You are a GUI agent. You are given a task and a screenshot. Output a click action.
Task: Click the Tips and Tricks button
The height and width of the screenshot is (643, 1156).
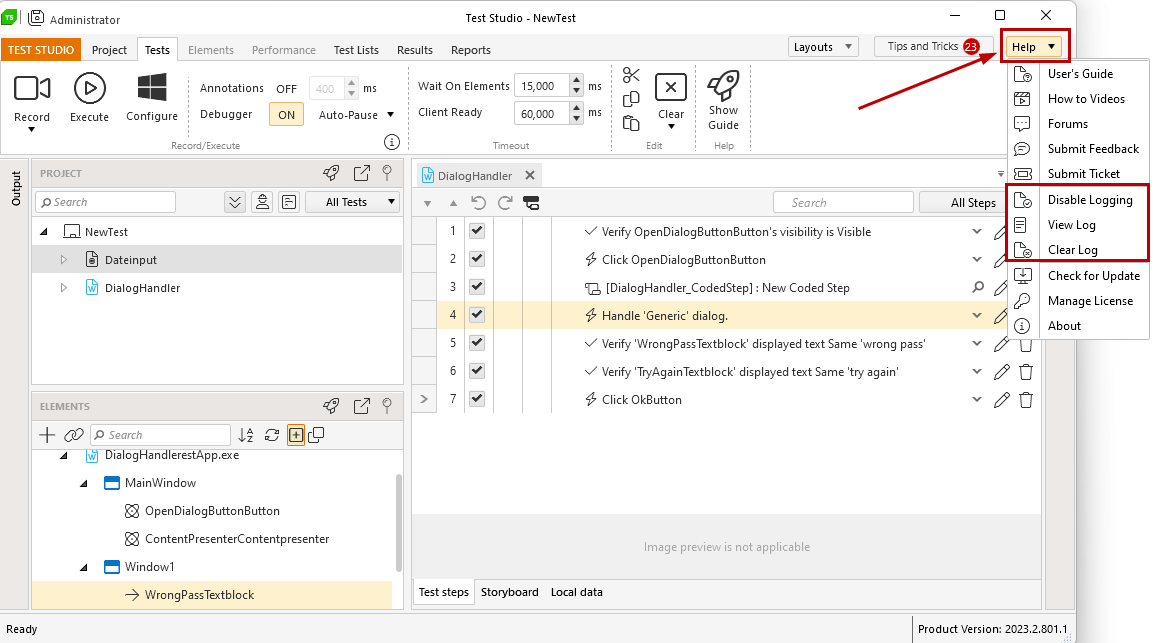933,46
